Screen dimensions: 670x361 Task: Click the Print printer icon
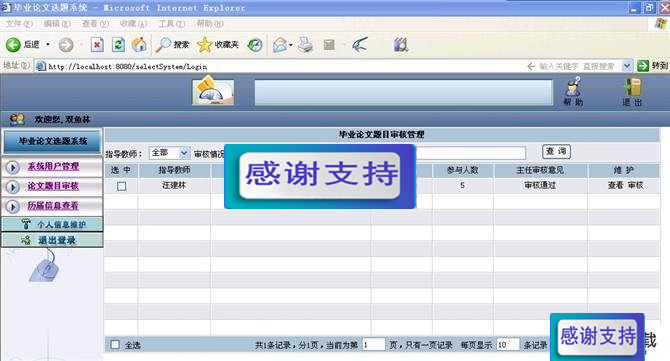point(306,44)
